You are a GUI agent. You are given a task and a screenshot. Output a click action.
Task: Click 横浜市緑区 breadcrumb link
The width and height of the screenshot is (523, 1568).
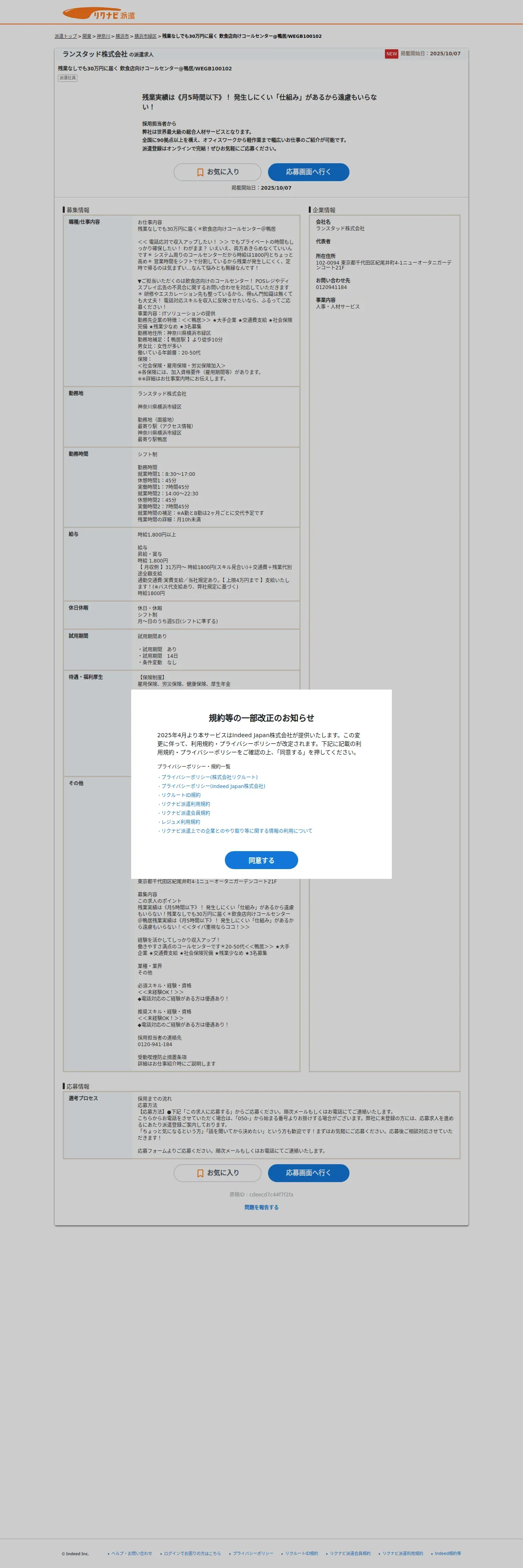[145, 37]
